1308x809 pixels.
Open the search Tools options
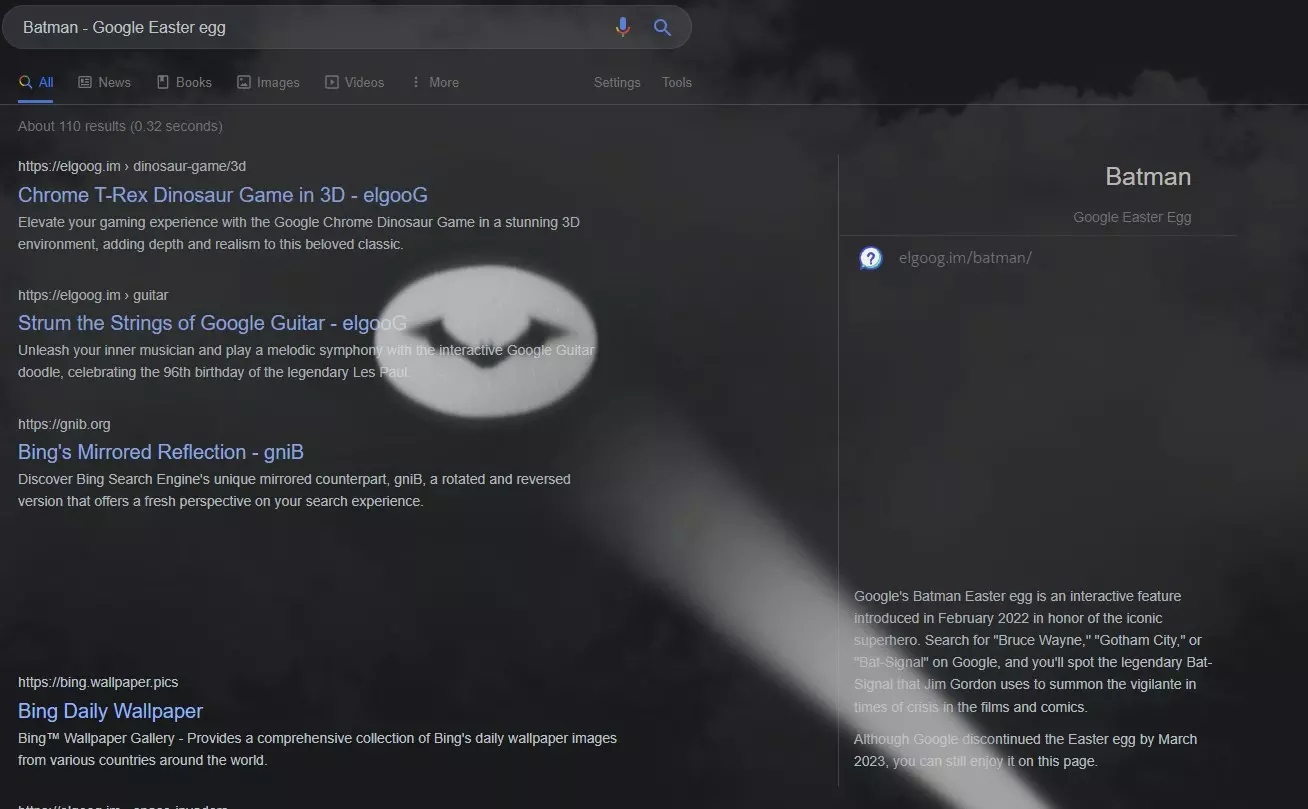pos(677,82)
